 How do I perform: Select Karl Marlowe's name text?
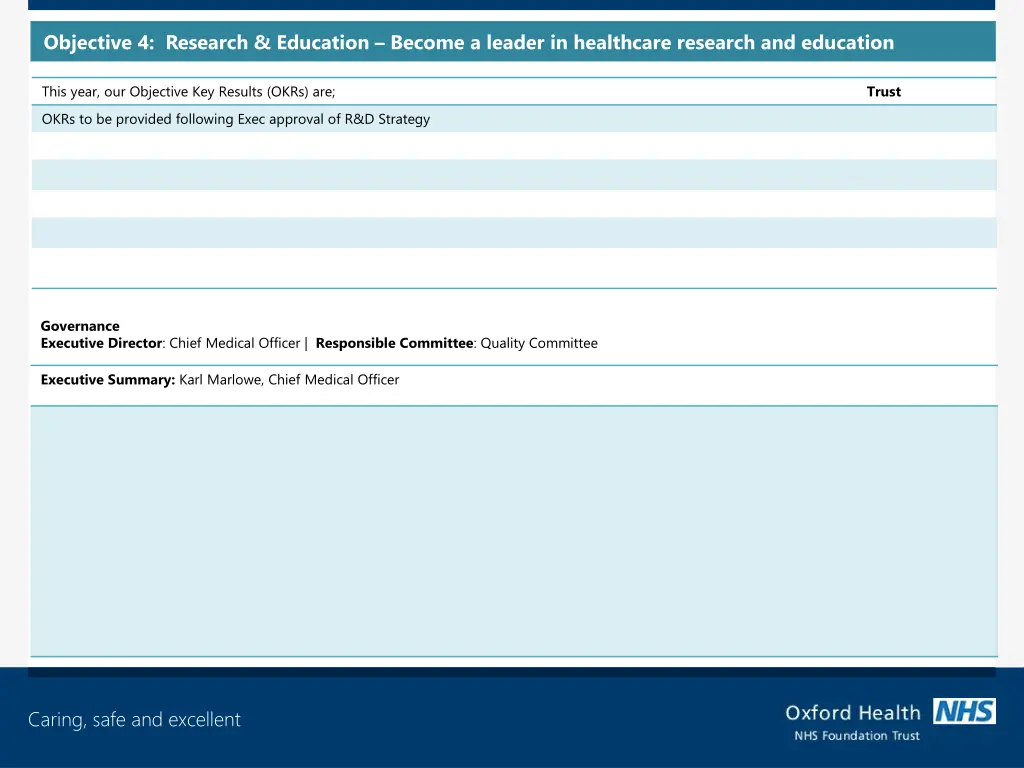[x=214, y=380]
